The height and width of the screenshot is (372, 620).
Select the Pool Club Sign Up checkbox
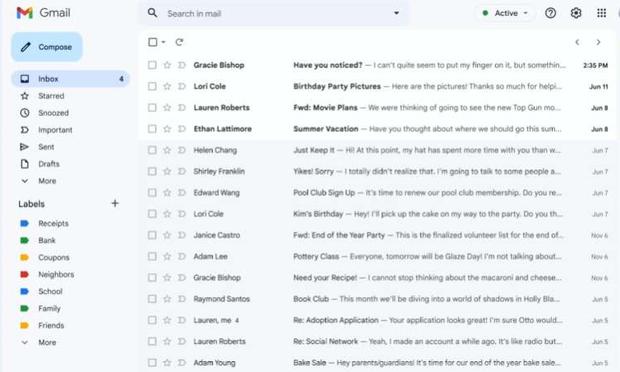pos(152,193)
